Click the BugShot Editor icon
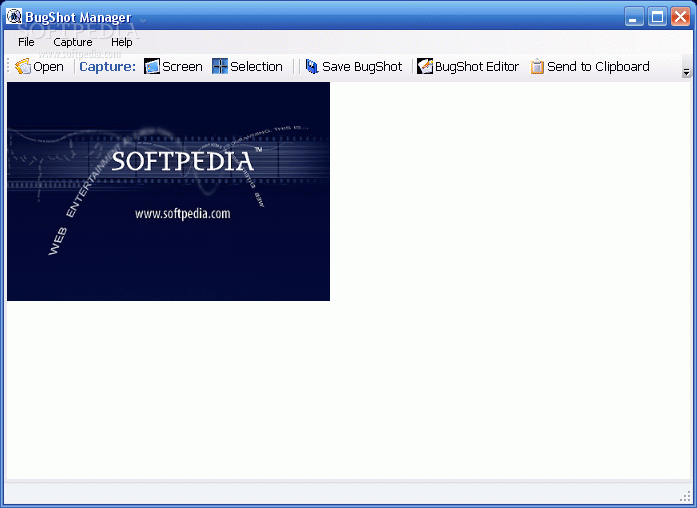Image resolution: width=697 pixels, height=508 pixels. [425, 67]
